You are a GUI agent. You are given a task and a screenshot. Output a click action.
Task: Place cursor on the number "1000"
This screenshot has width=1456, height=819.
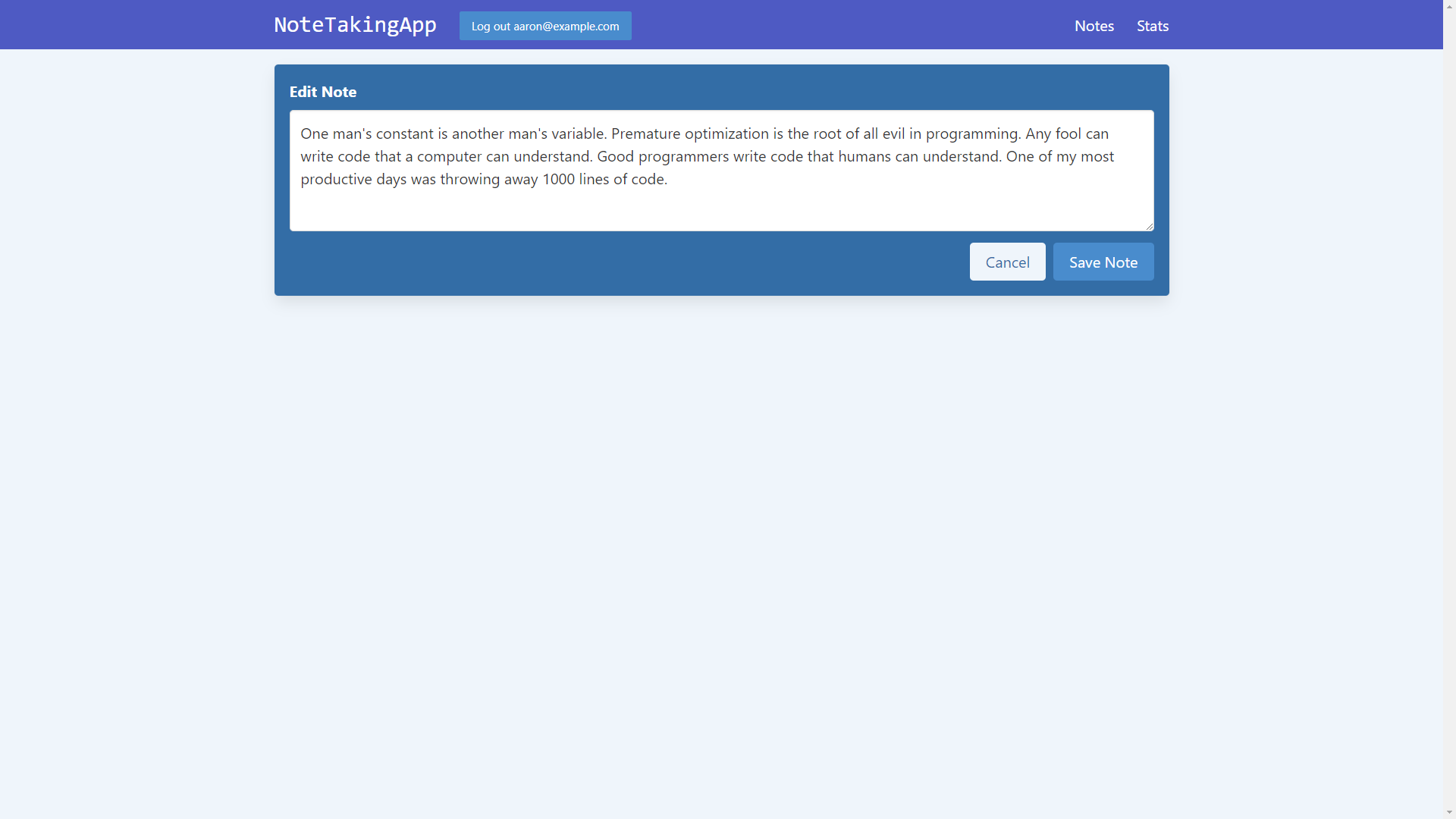click(x=558, y=180)
